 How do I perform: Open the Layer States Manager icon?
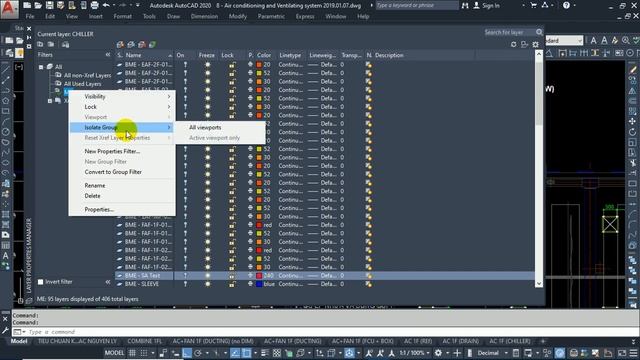[65, 44]
